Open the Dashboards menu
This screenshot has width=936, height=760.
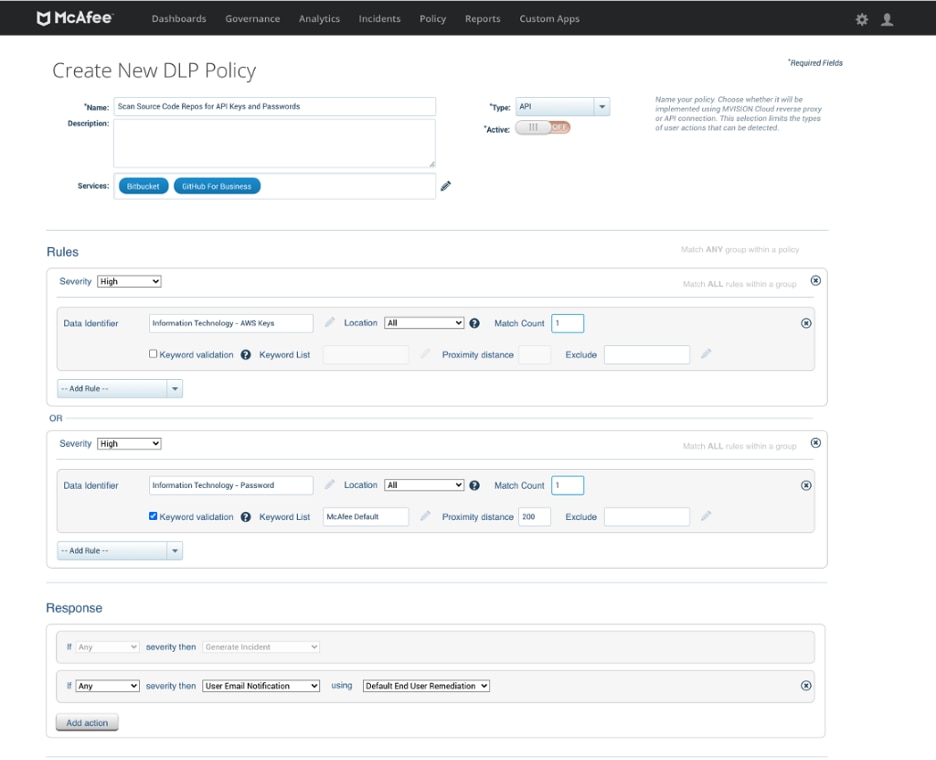[179, 19]
